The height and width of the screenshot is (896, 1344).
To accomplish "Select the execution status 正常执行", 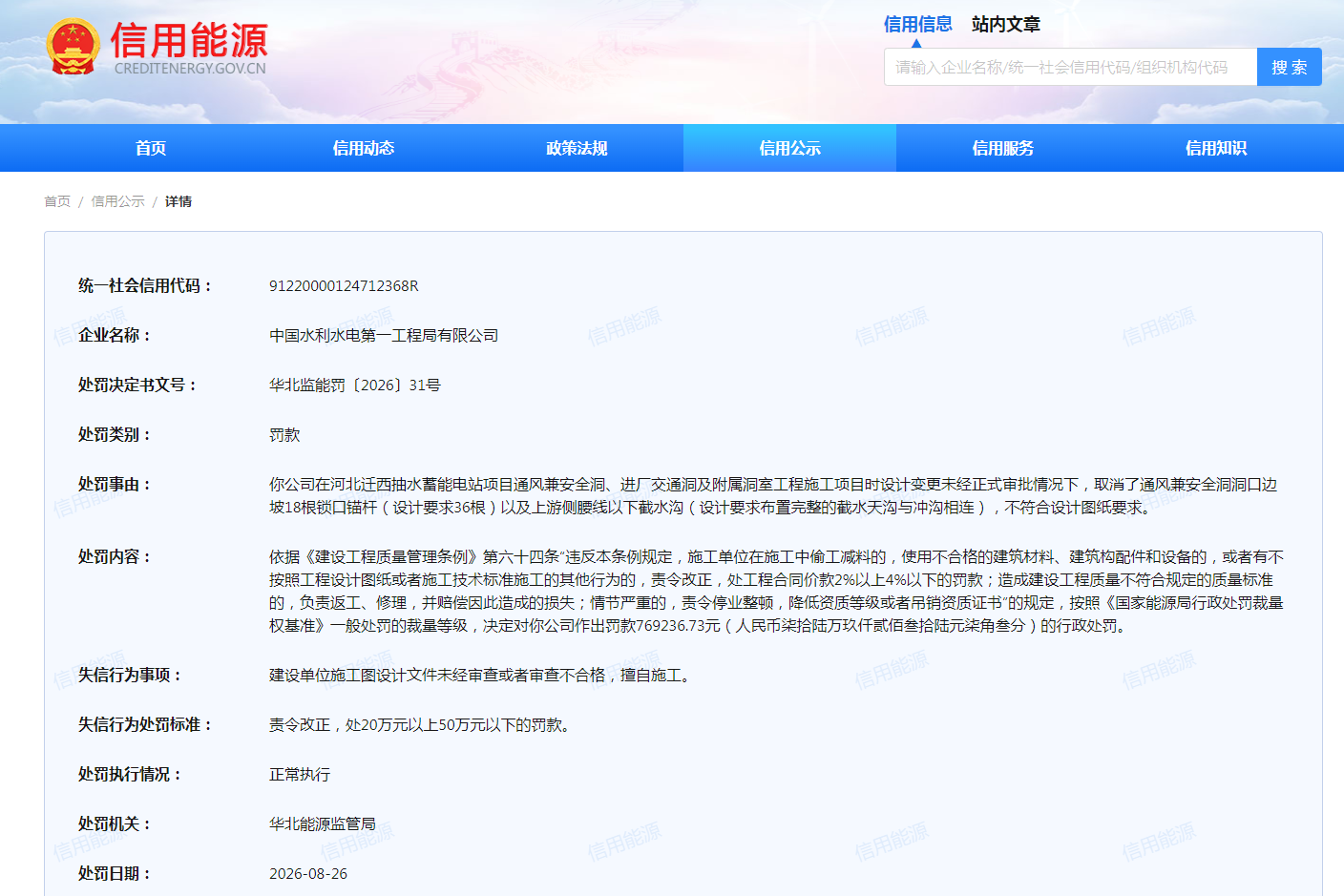I will (300, 775).
